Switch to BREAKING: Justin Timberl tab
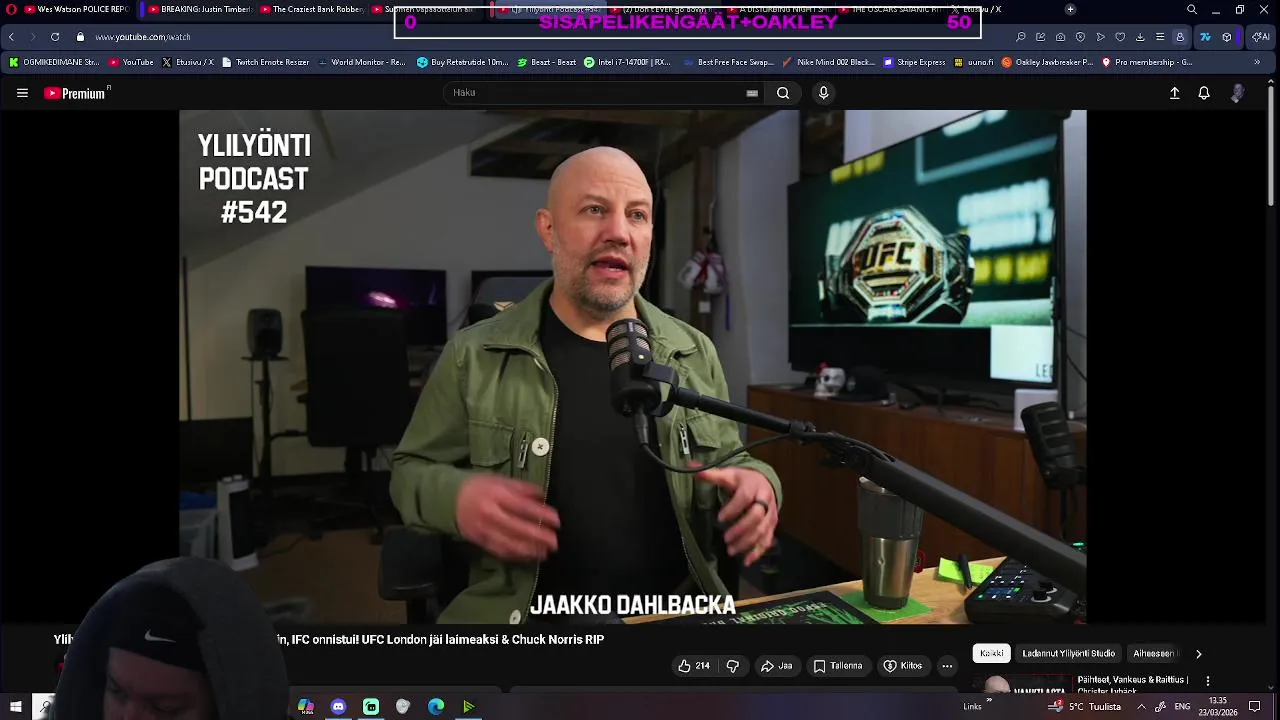Screen dimensions: 1280x720 click(x=198, y=9)
